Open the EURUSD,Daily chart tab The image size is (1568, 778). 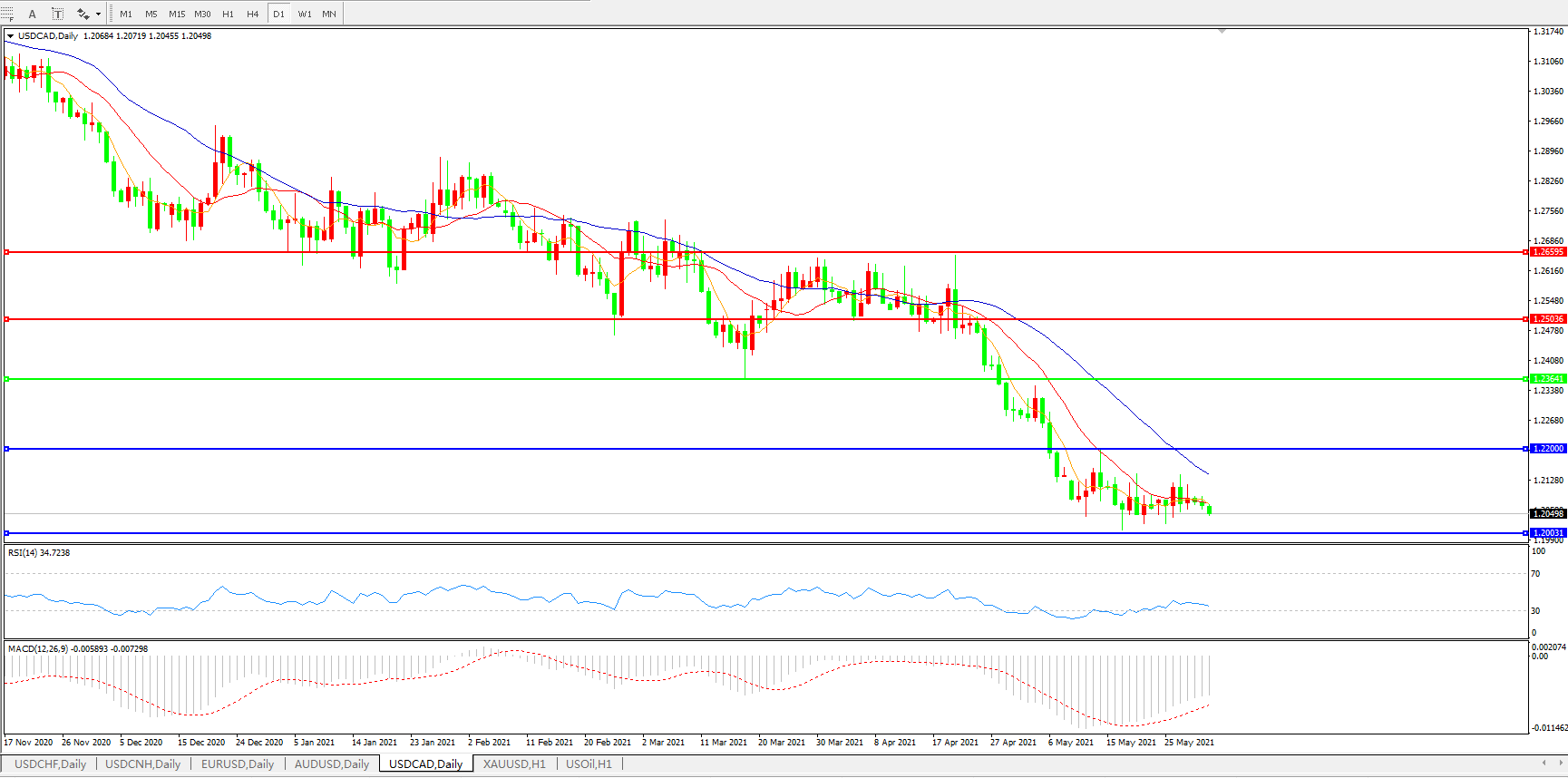(238, 763)
